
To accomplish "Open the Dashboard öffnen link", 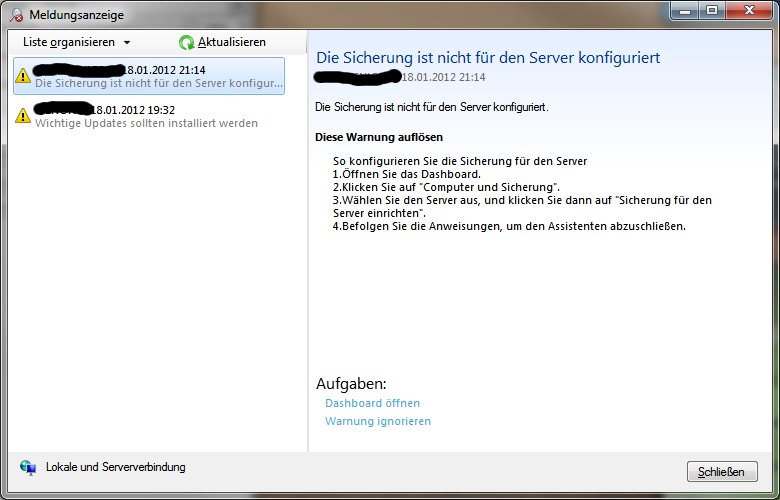I will point(372,403).
